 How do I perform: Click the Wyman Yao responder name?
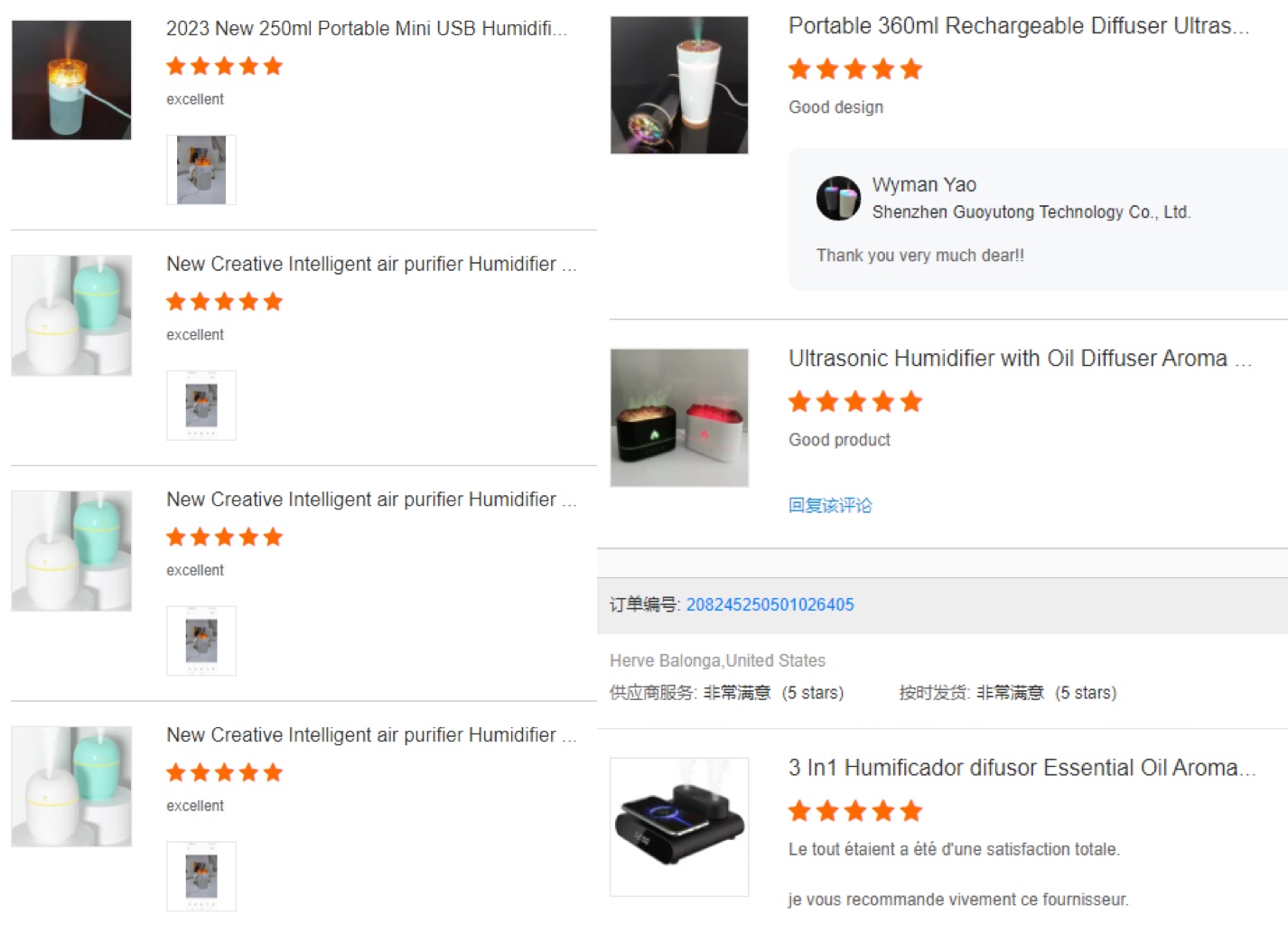[x=924, y=185]
